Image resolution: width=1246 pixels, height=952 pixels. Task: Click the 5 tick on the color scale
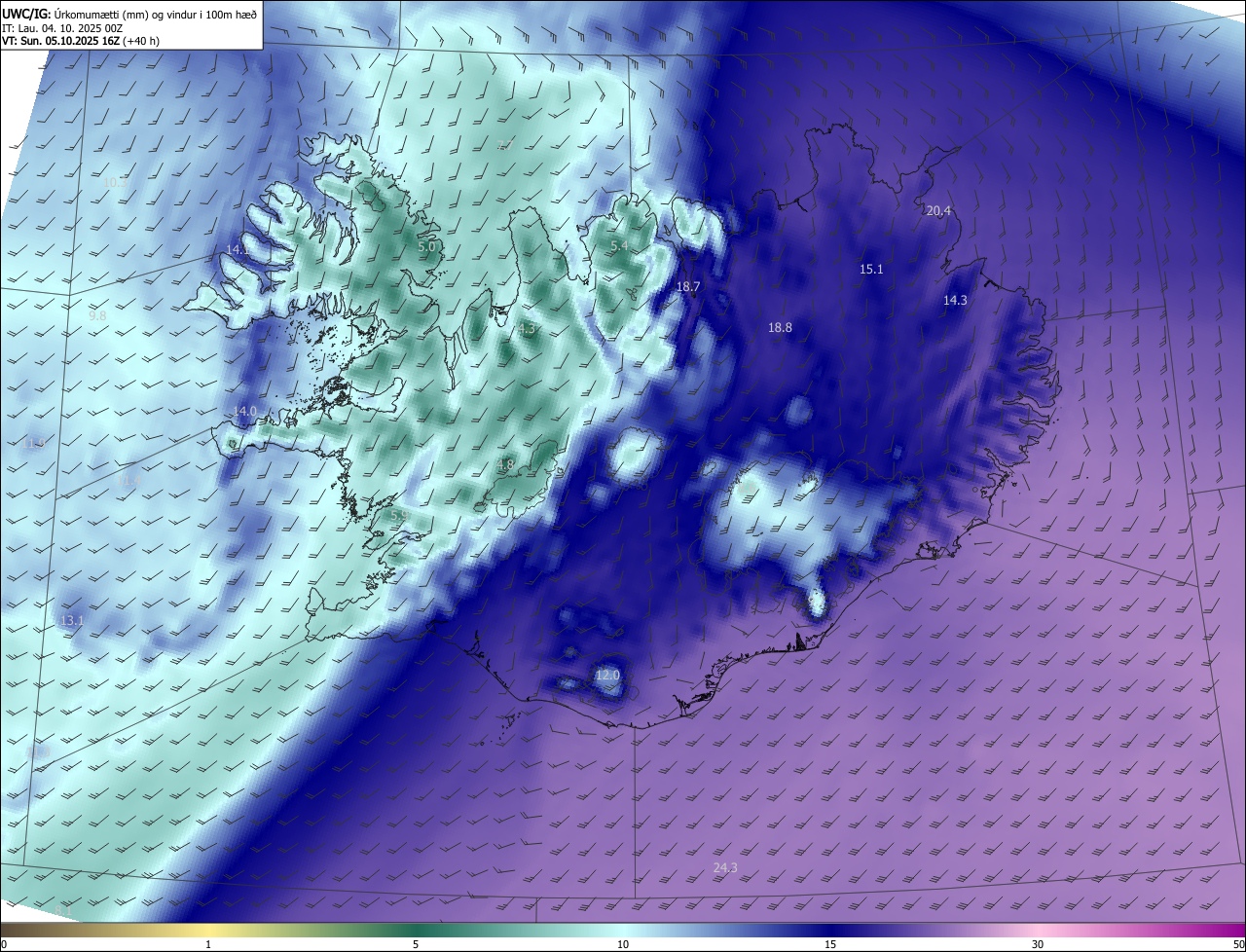(x=416, y=944)
